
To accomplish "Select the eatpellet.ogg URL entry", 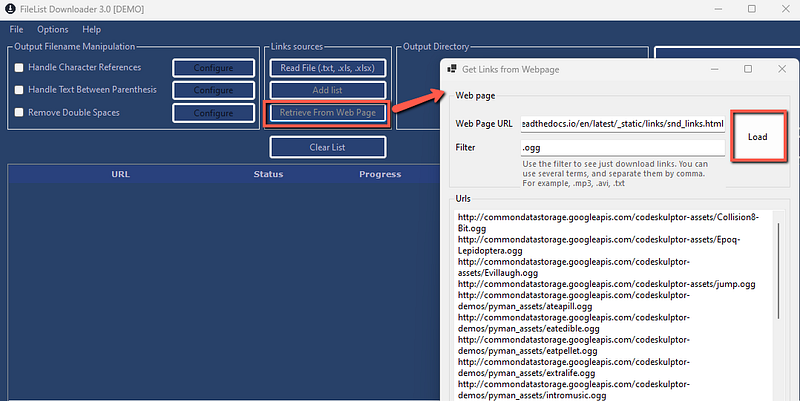I will (x=573, y=345).
